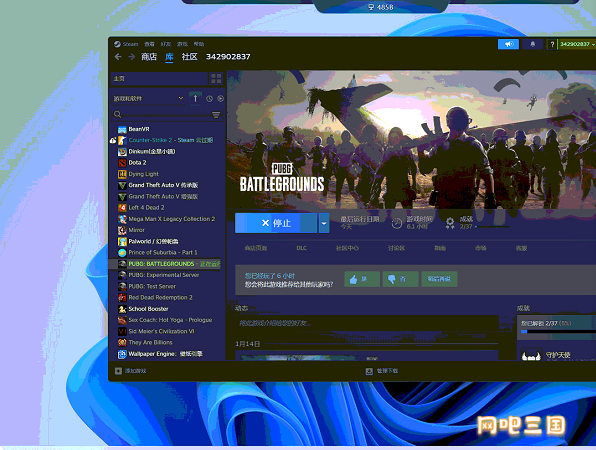596x450 pixels.
Task: Go to the 商店 tab
Action: pos(149,57)
